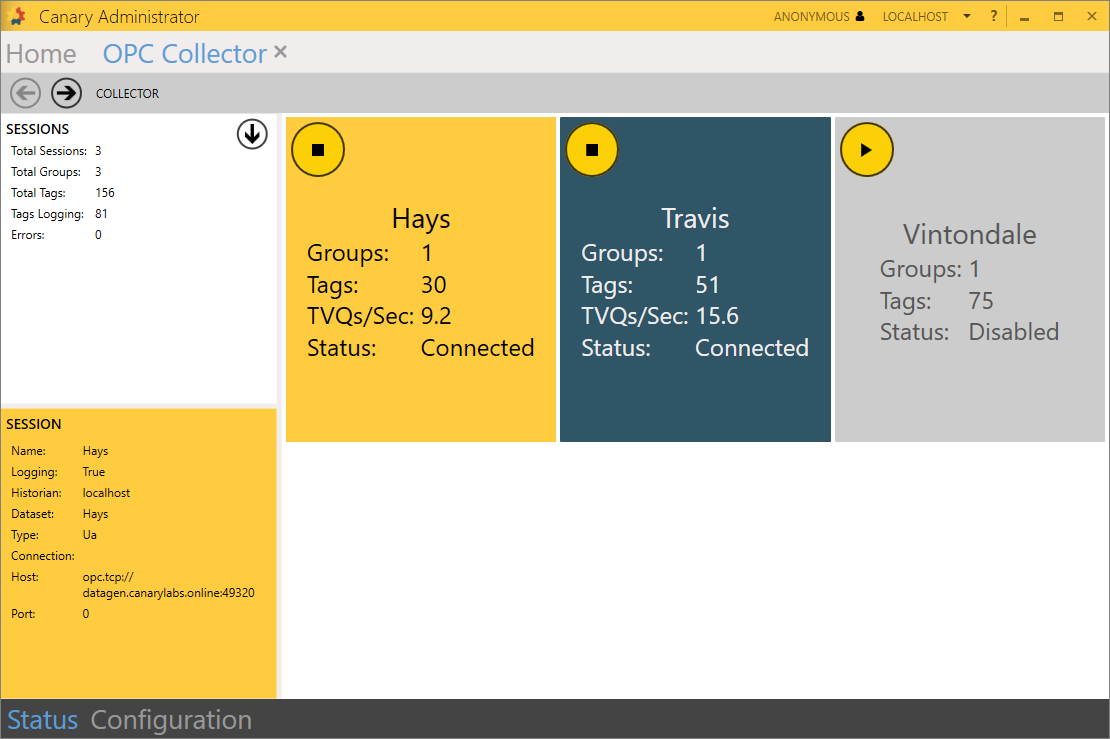Stop the Travis session
This screenshot has width=1110, height=739.
pos(592,150)
